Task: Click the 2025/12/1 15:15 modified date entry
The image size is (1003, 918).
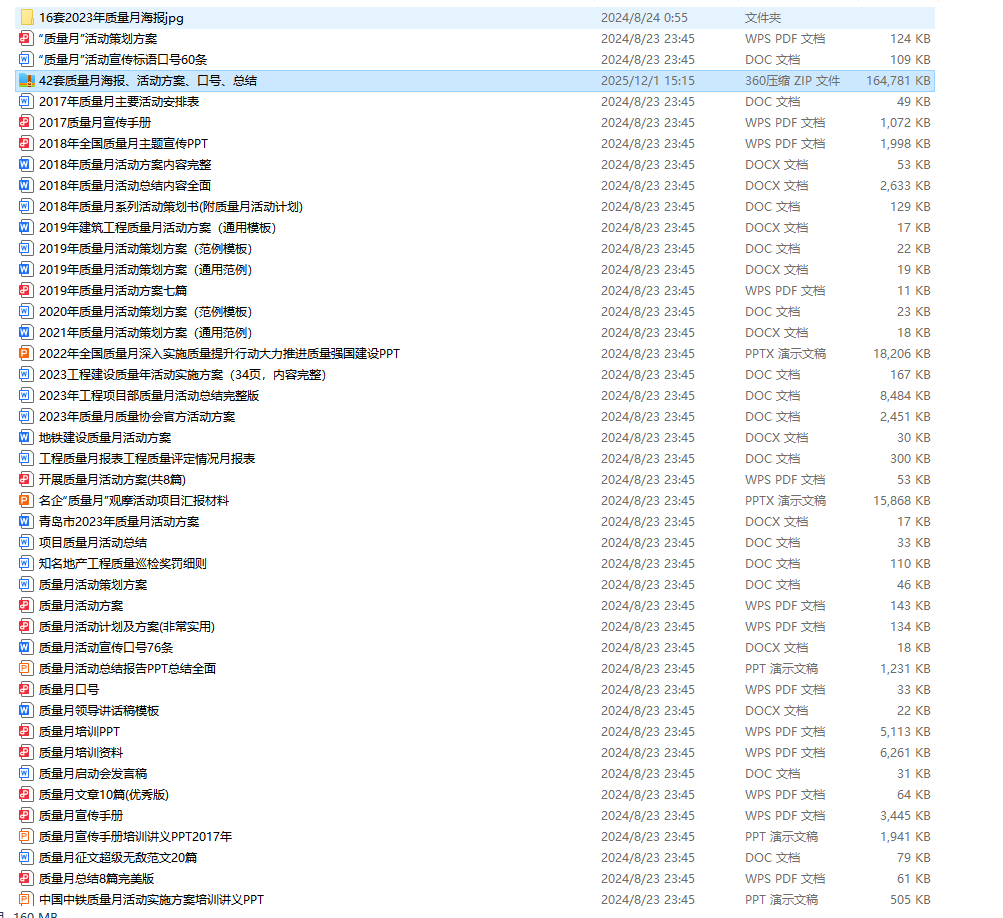Action: coord(647,80)
